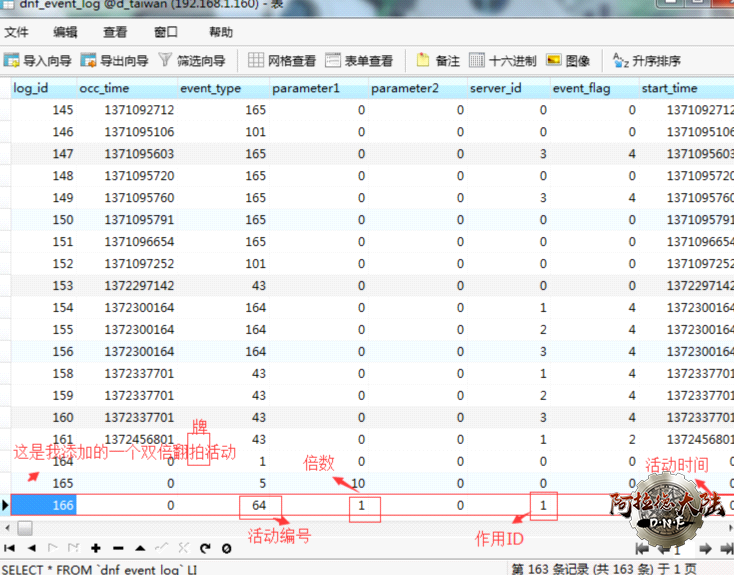Go to the previous record
Screen dimensions: 734x575
pos(31,548)
